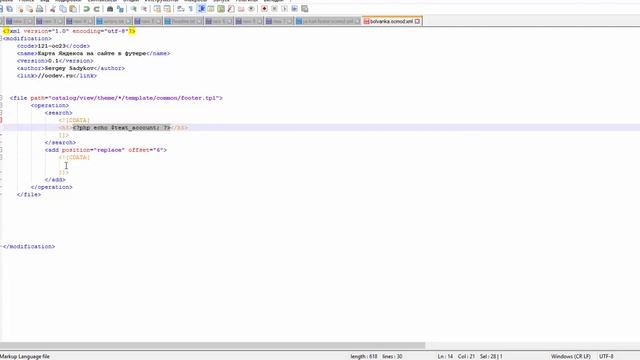This screenshot has width=640, height=360.
Task: Click the Paste clipboard toolbar icon
Action: coord(73,9)
